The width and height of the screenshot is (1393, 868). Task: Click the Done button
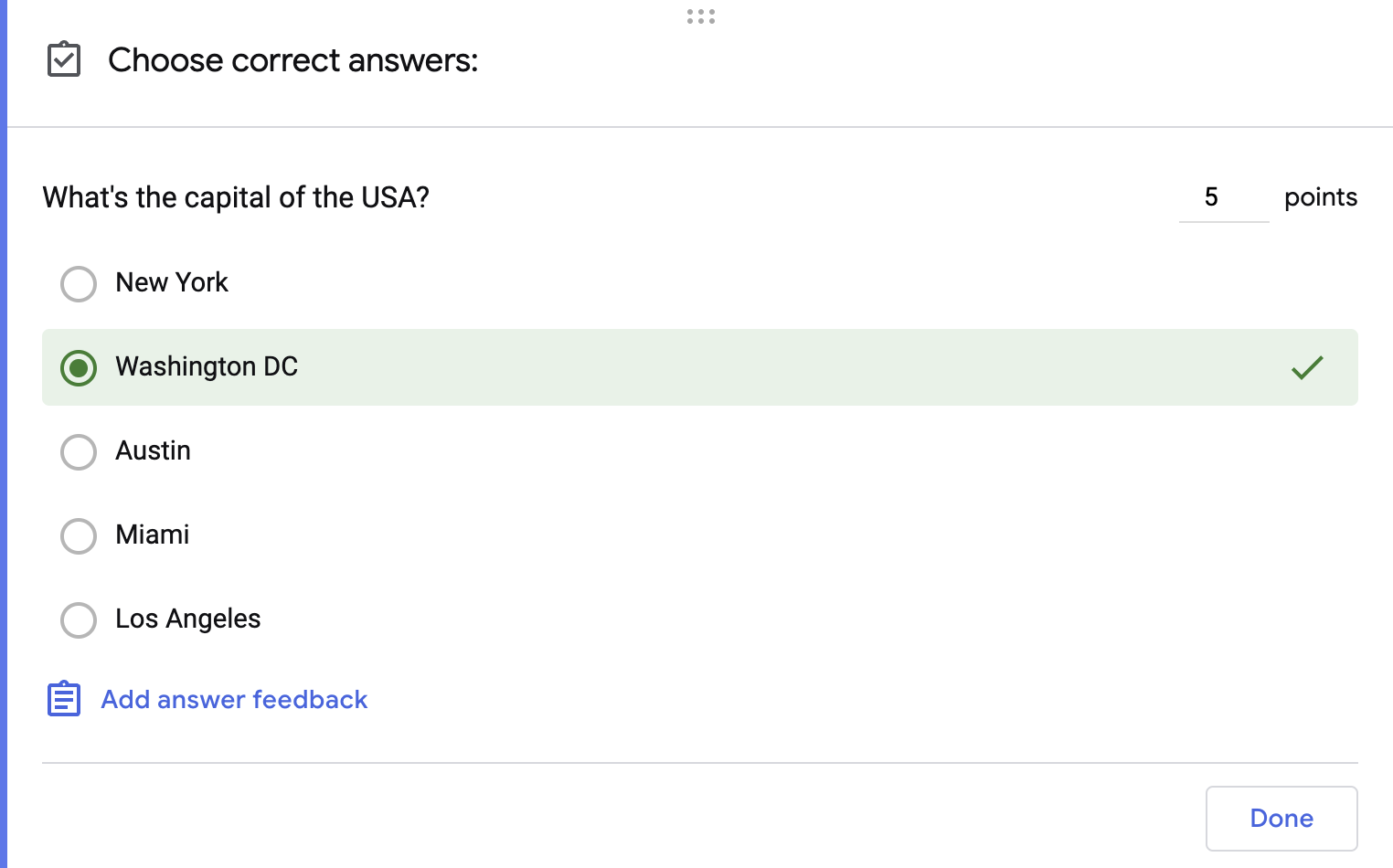[1281, 818]
